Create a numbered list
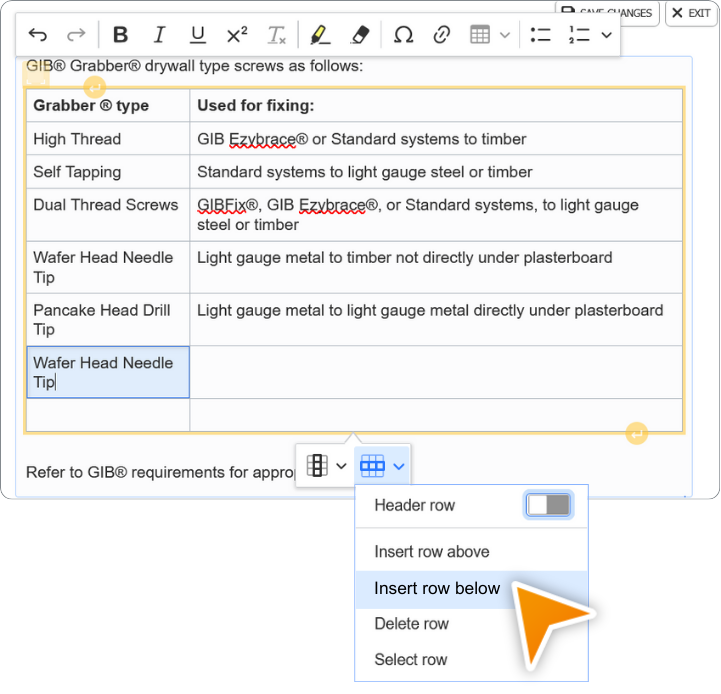Image resolution: width=721 pixels, height=694 pixels. 579,34
